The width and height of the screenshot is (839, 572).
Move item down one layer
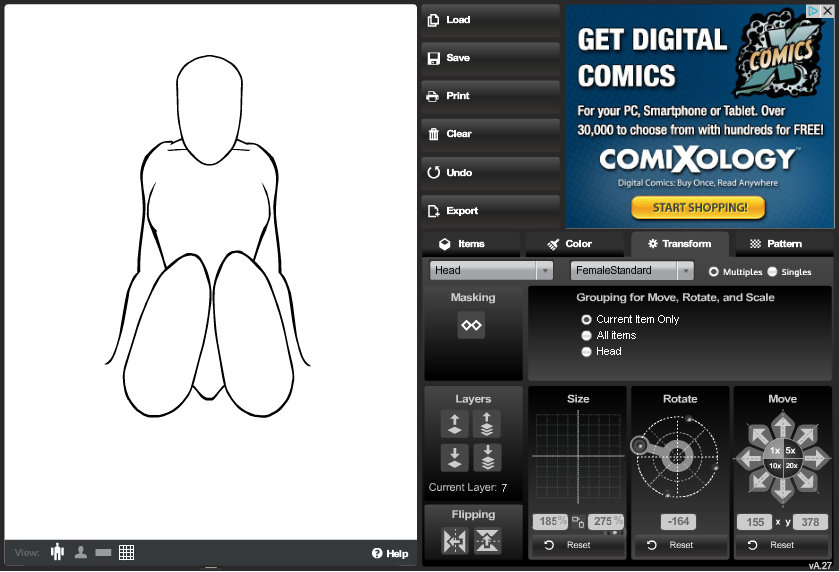455,457
